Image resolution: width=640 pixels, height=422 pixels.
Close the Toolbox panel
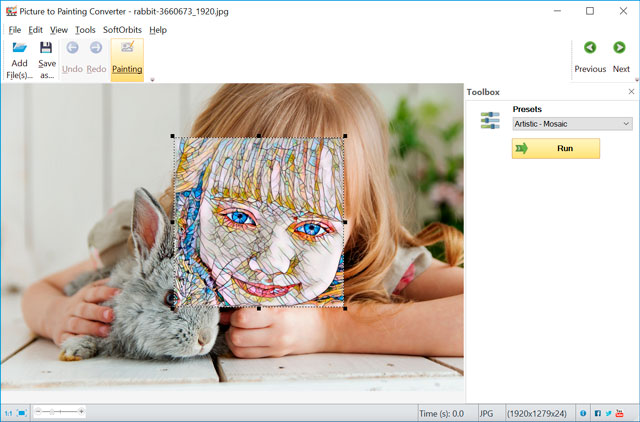coord(630,92)
